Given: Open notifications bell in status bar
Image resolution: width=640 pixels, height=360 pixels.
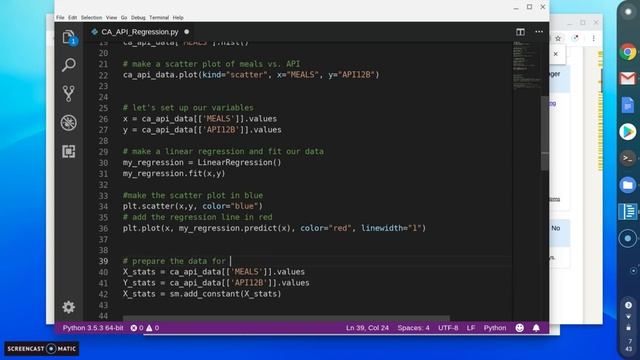Looking at the screenshot, I should click(536, 328).
